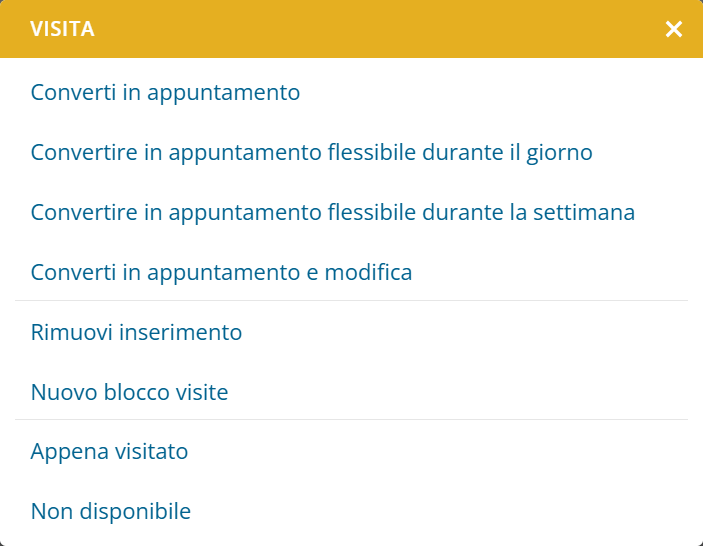Mark as "Appena visitato"
The image size is (703, 546).
pyautogui.click(x=109, y=452)
